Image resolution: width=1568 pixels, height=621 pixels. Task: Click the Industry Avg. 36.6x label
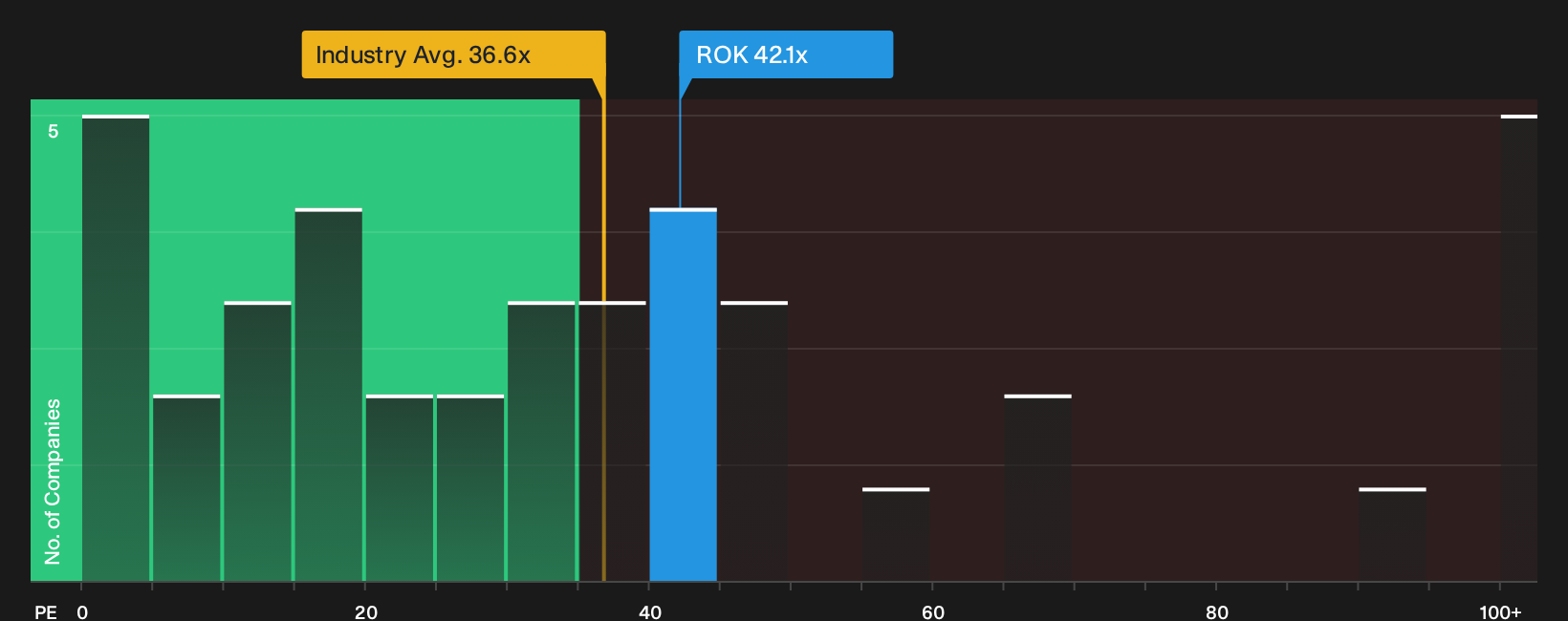453,54
